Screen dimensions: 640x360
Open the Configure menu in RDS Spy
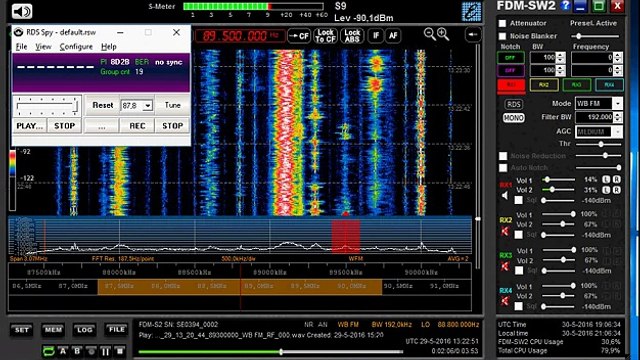(76, 47)
